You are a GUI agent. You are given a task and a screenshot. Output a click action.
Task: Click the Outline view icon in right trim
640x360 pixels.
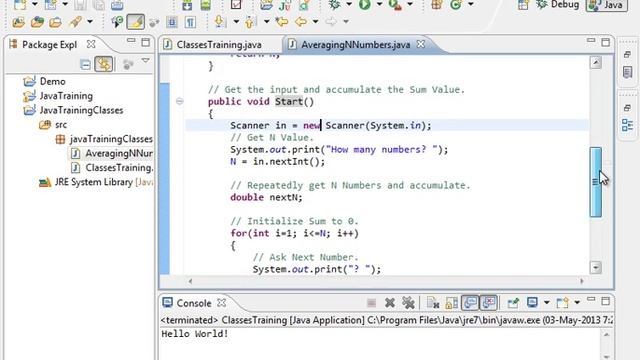[x=627, y=125]
